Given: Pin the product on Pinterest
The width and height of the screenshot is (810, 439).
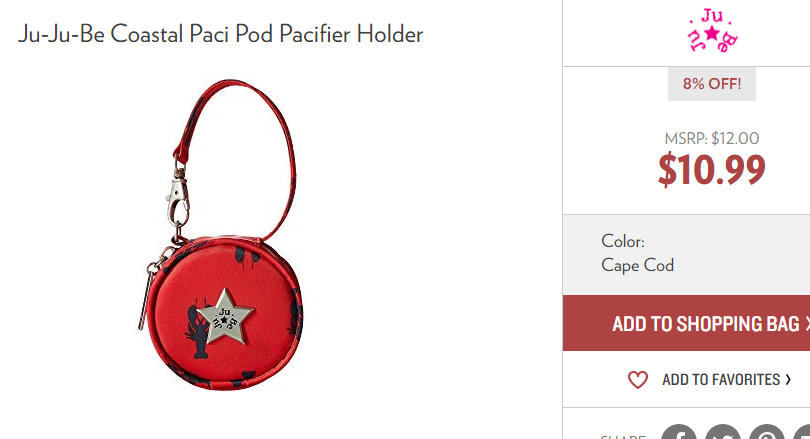Looking at the screenshot, I should tap(767, 432).
